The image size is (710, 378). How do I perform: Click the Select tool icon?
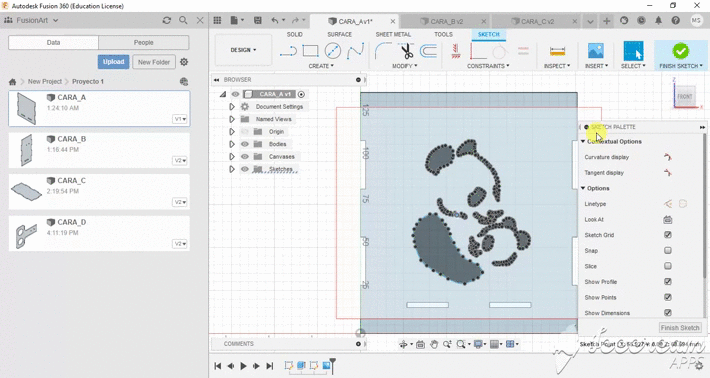[633, 51]
